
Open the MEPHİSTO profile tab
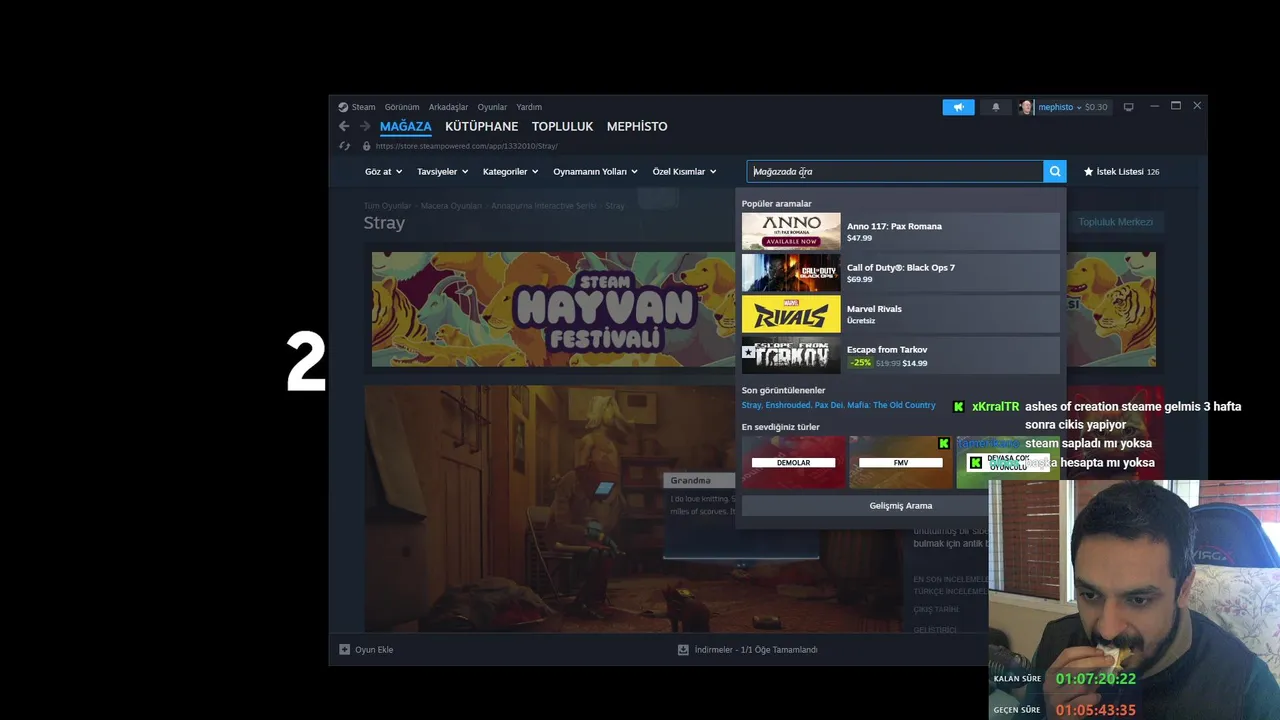click(637, 126)
